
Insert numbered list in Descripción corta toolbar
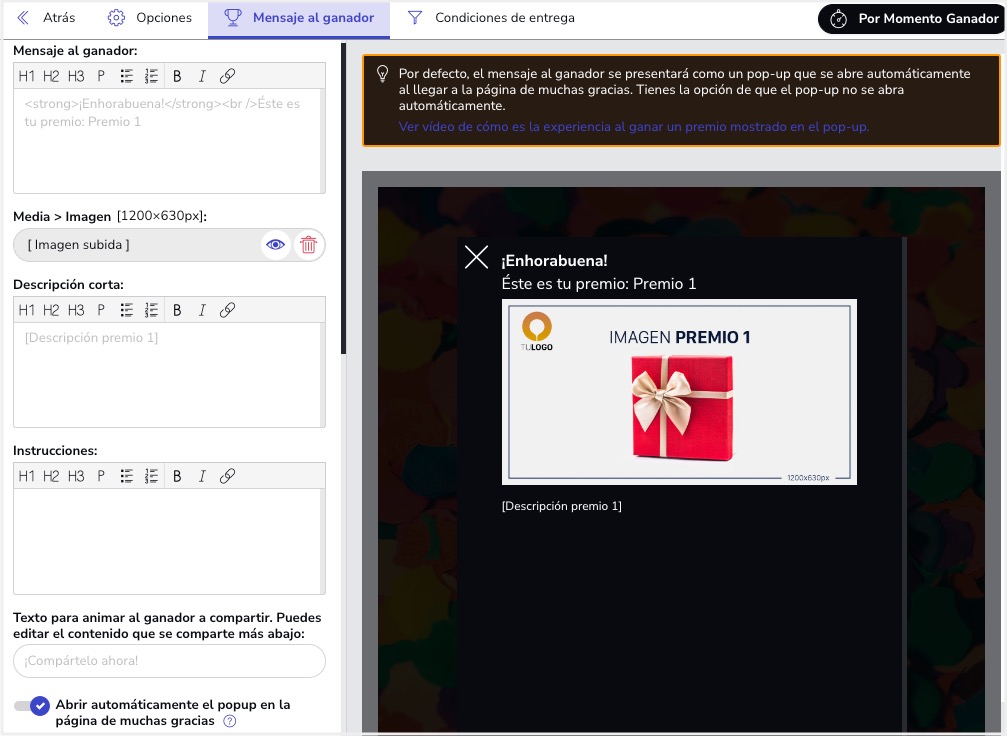tap(152, 310)
